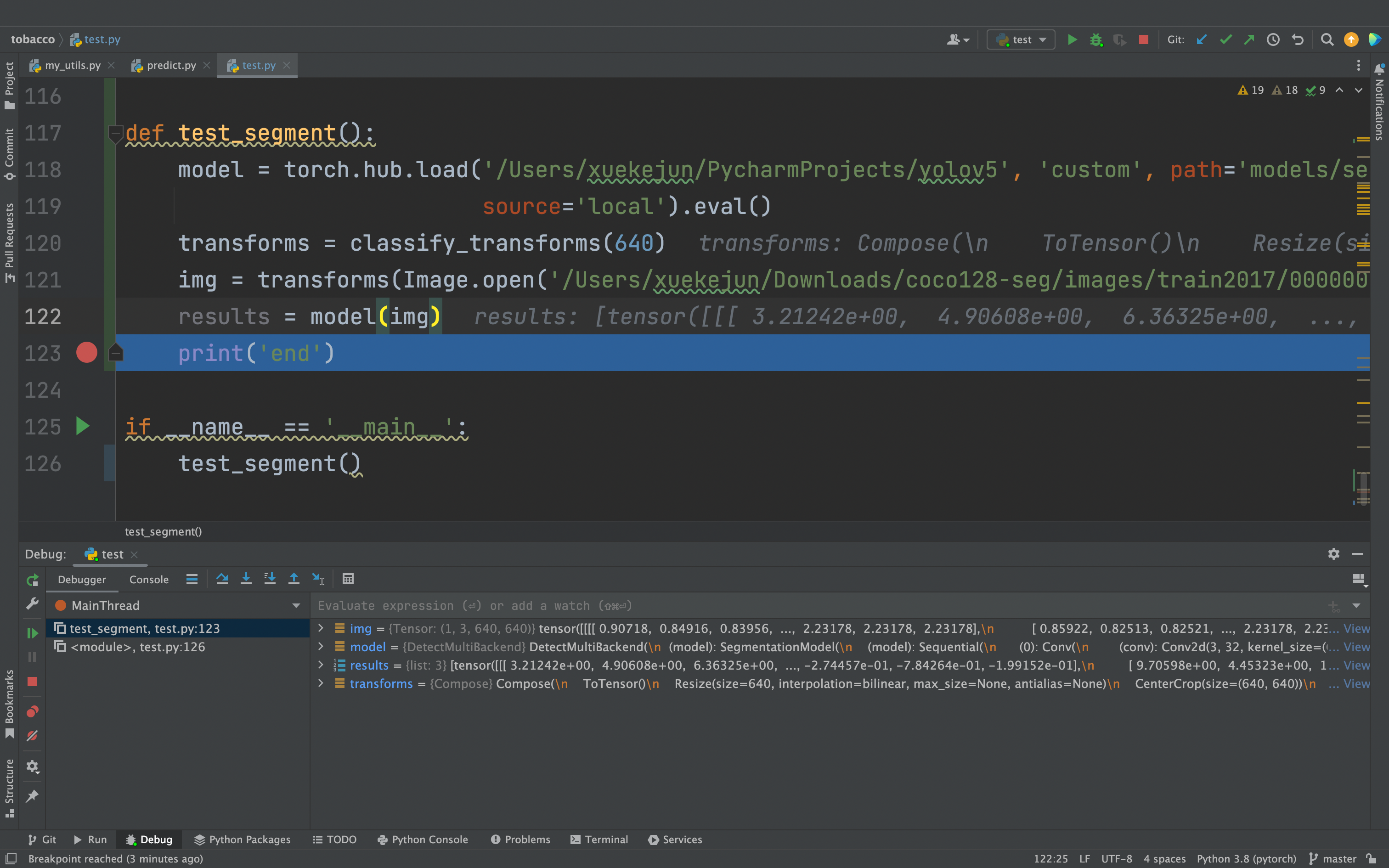Click Step Over in debugger toolbar
1389x868 pixels.
pos(222,579)
